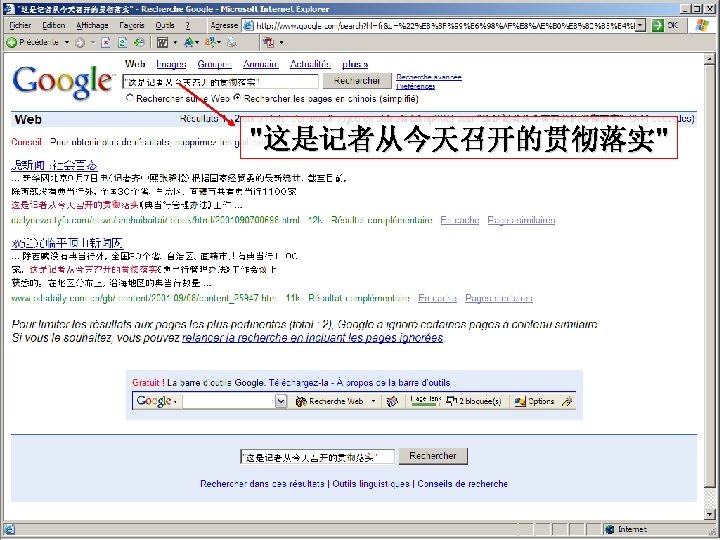Click the Stop loading icon with red X
The height and width of the screenshot is (540, 720).
click(x=106, y=43)
